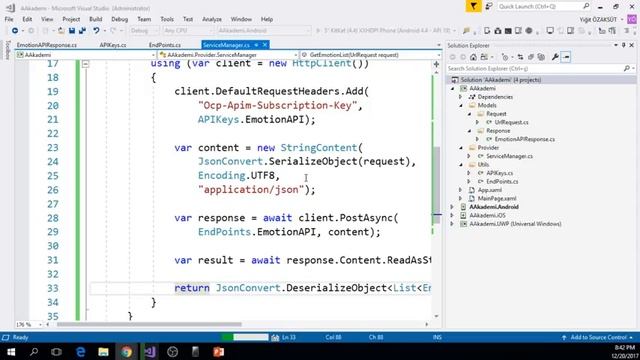Click the editor horizontal scrollbar thumb
The height and width of the screenshot is (360, 640).
[x=149, y=324]
